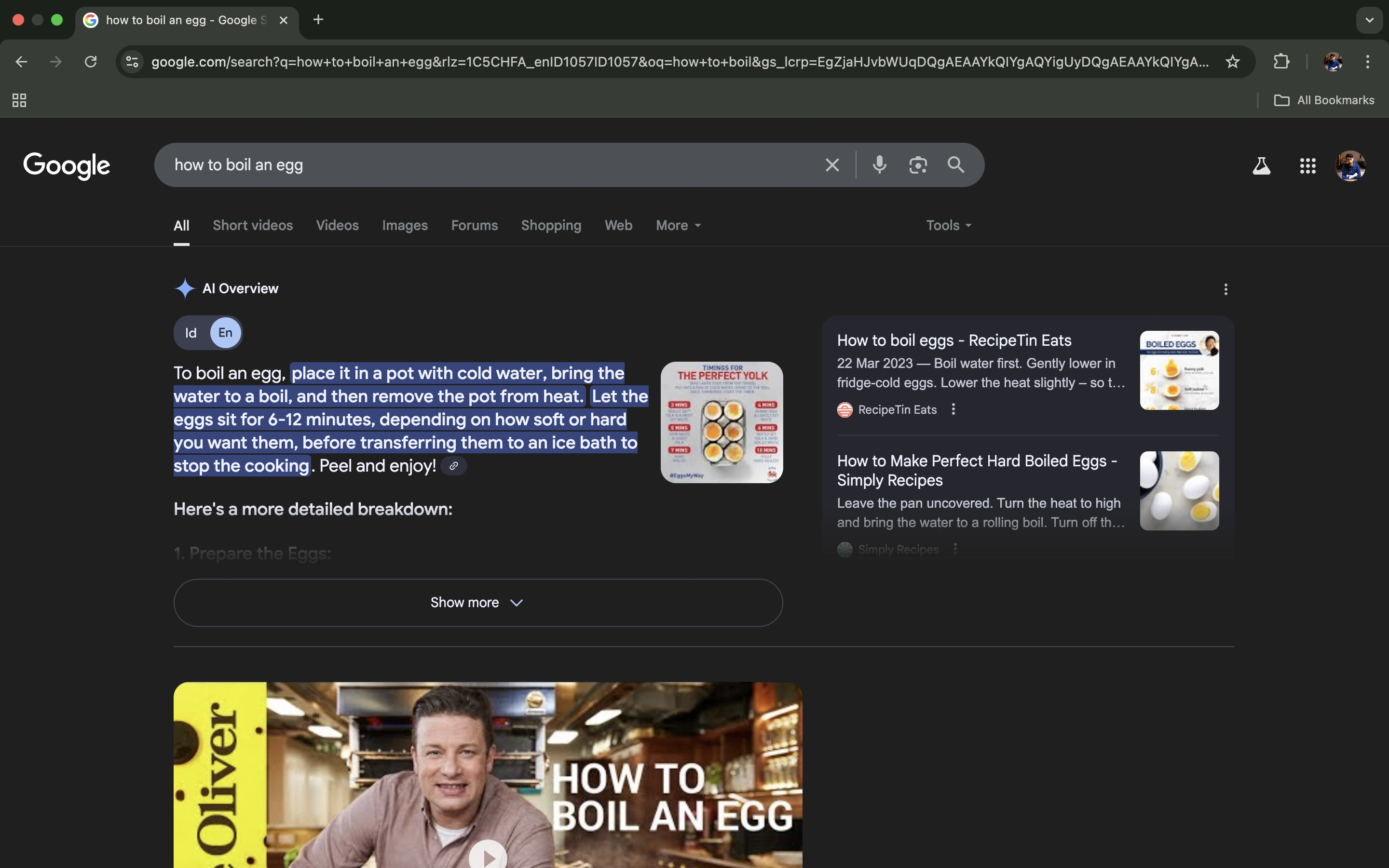Open the Tools dropdown

click(949, 226)
